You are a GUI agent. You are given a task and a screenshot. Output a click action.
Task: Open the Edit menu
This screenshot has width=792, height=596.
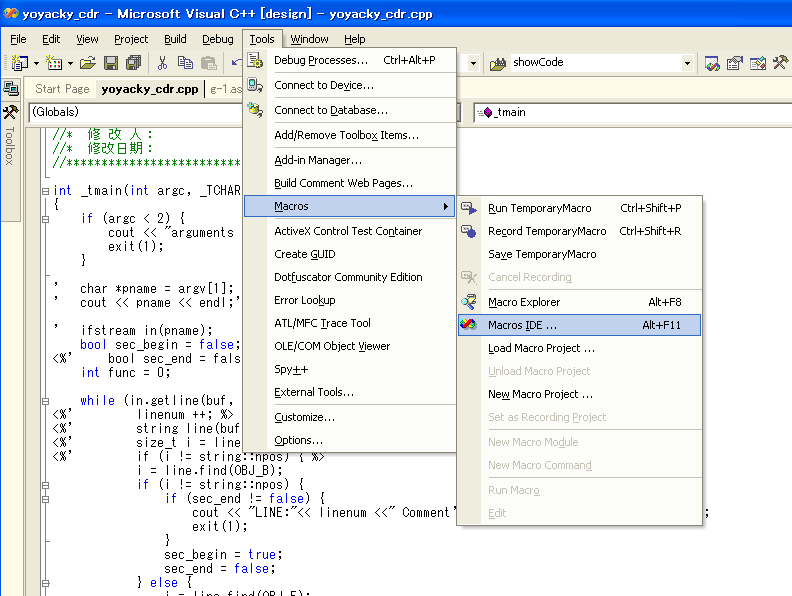tap(51, 39)
